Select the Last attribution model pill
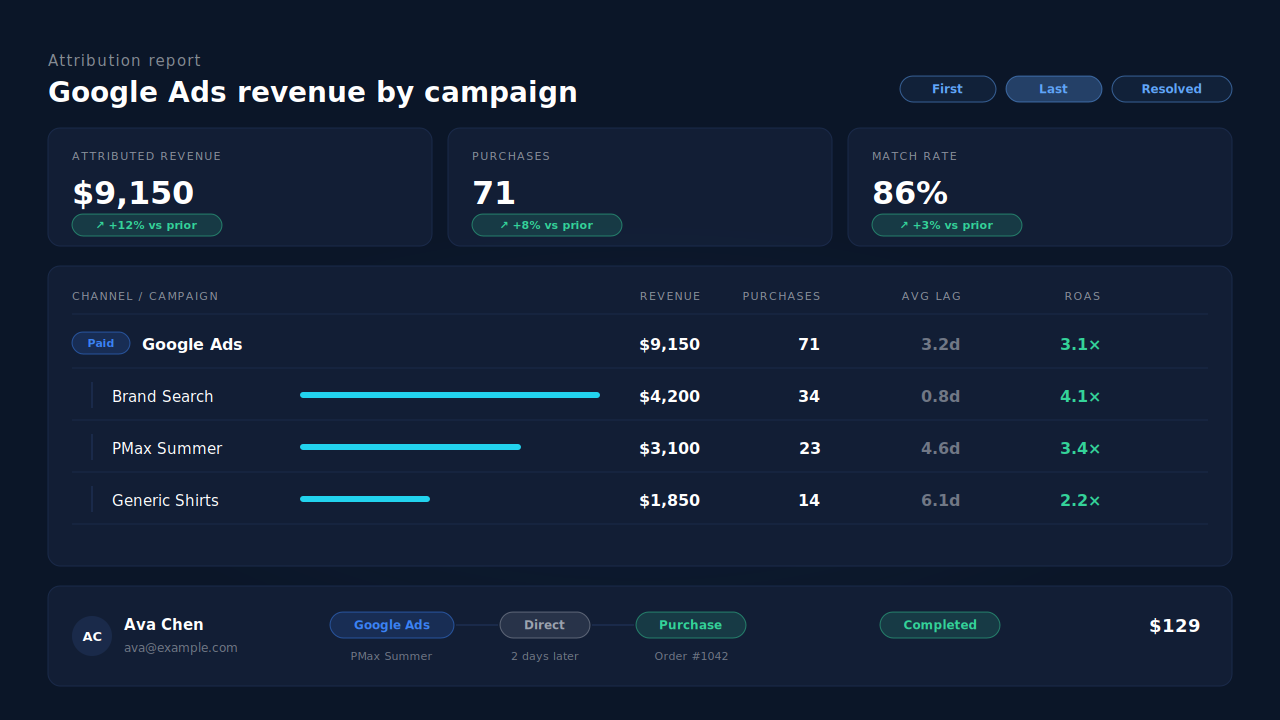The width and height of the screenshot is (1280, 720). [1053, 89]
